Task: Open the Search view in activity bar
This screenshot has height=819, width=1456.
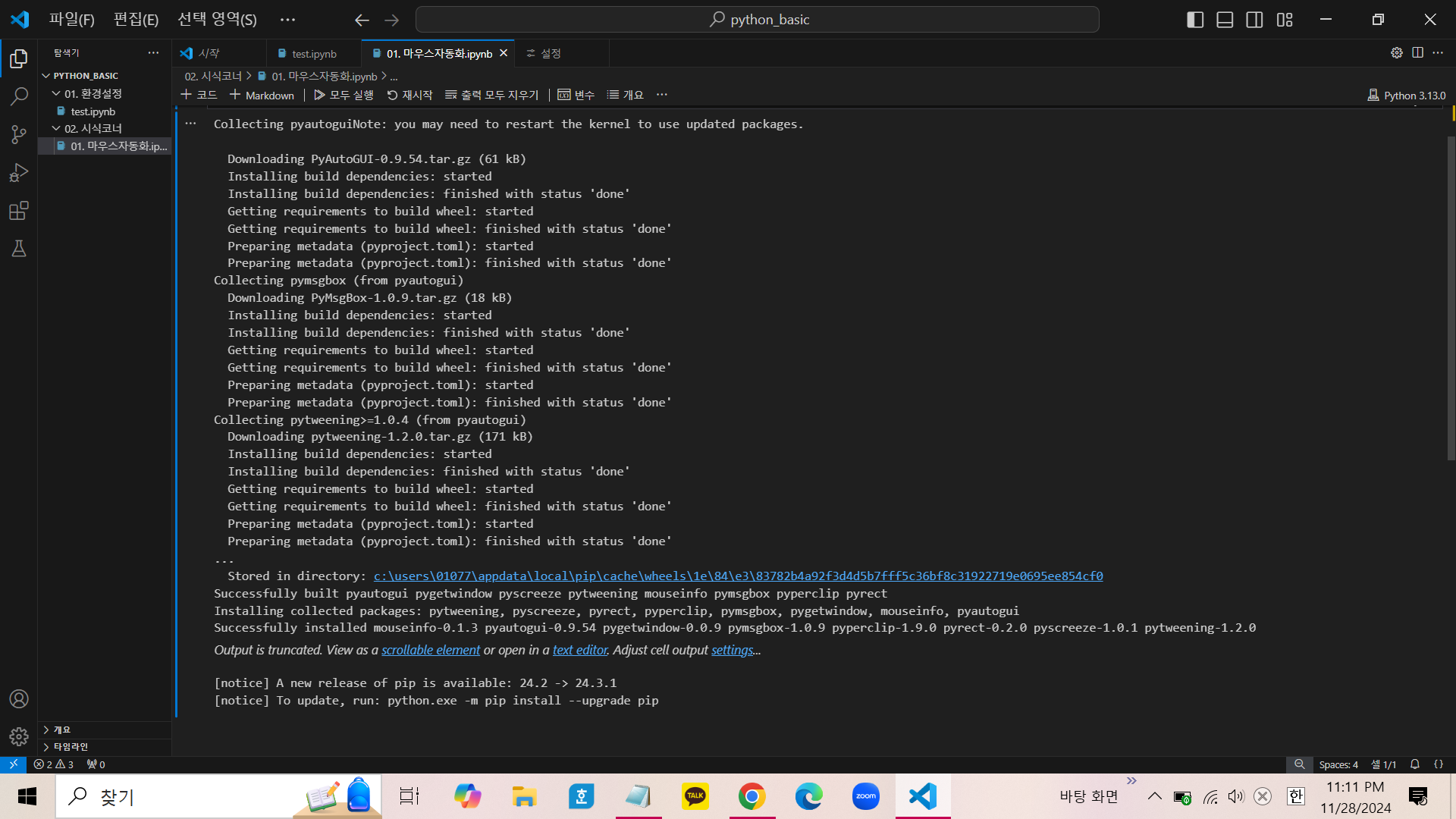Action: point(19,96)
